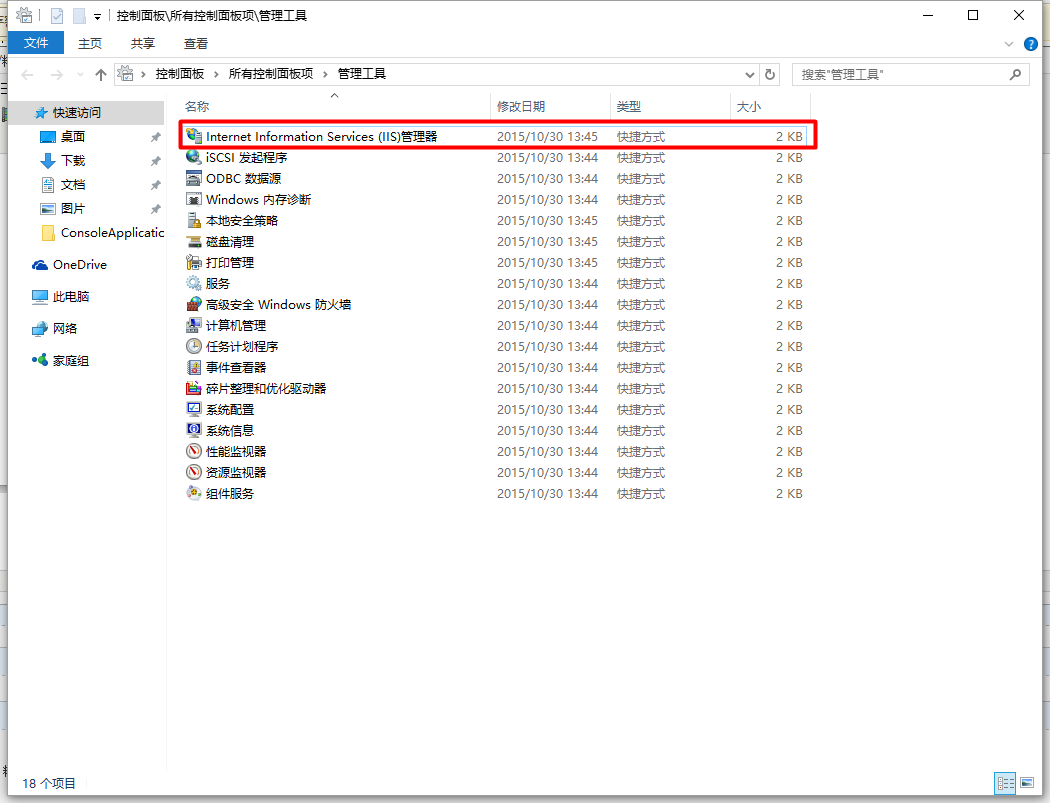This screenshot has width=1050, height=803.
Task: Expand the ribbon with the chevron
Action: tap(1010, 43)
